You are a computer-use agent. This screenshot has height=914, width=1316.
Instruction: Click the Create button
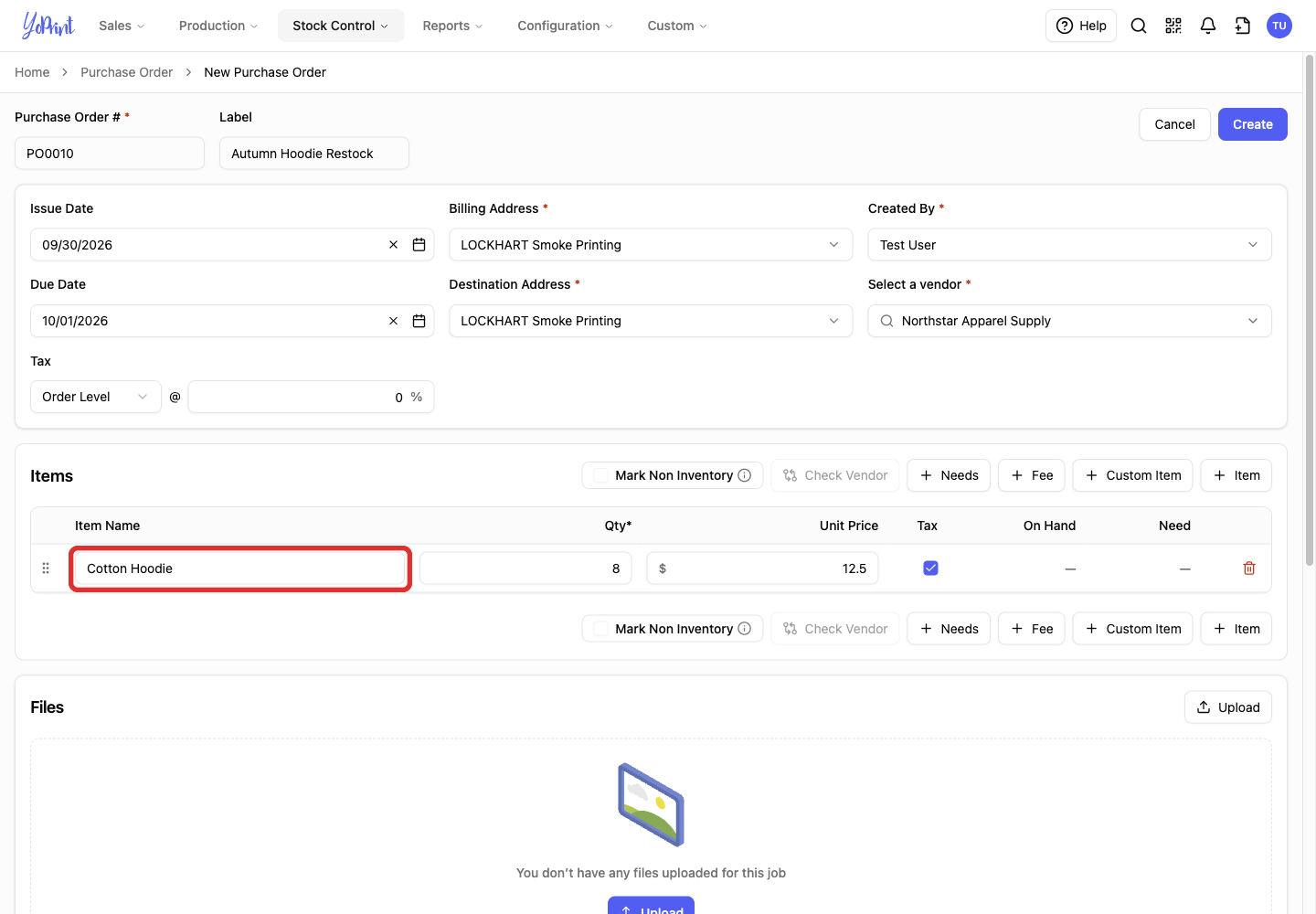click(x=1253, y=124)
